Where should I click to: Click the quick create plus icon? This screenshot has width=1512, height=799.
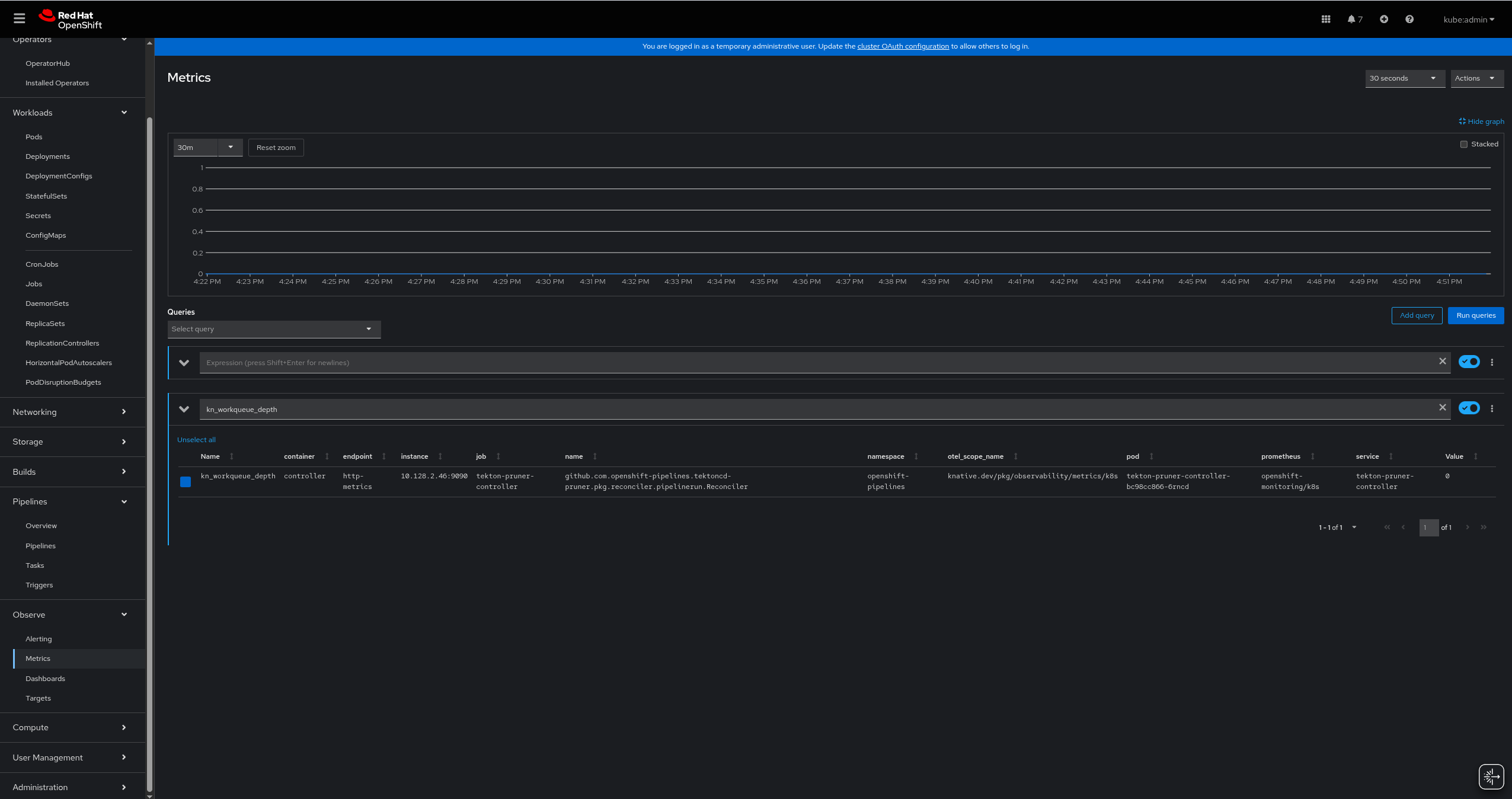1383,19
